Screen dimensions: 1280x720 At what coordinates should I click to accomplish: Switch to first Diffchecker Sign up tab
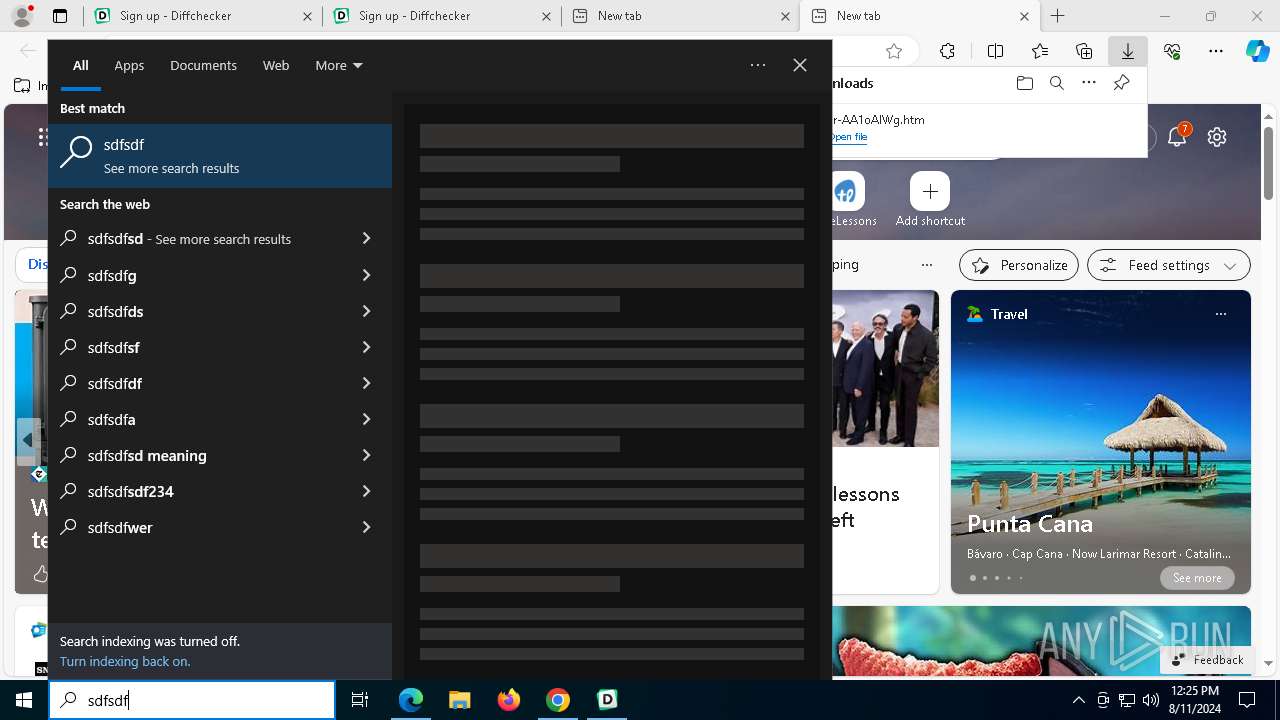pyautogui.click(x=203, y=16)
